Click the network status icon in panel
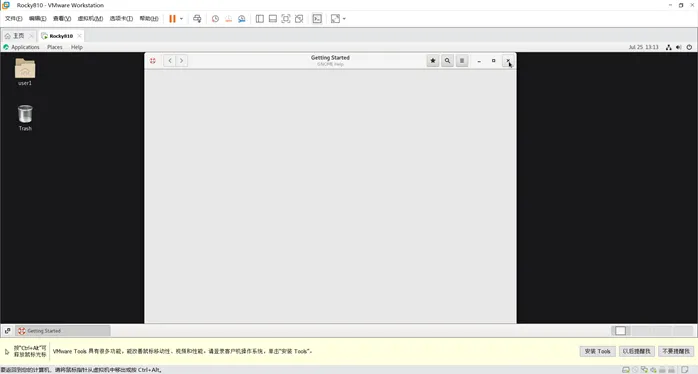The image size is (698, 374). coord(669,47)
